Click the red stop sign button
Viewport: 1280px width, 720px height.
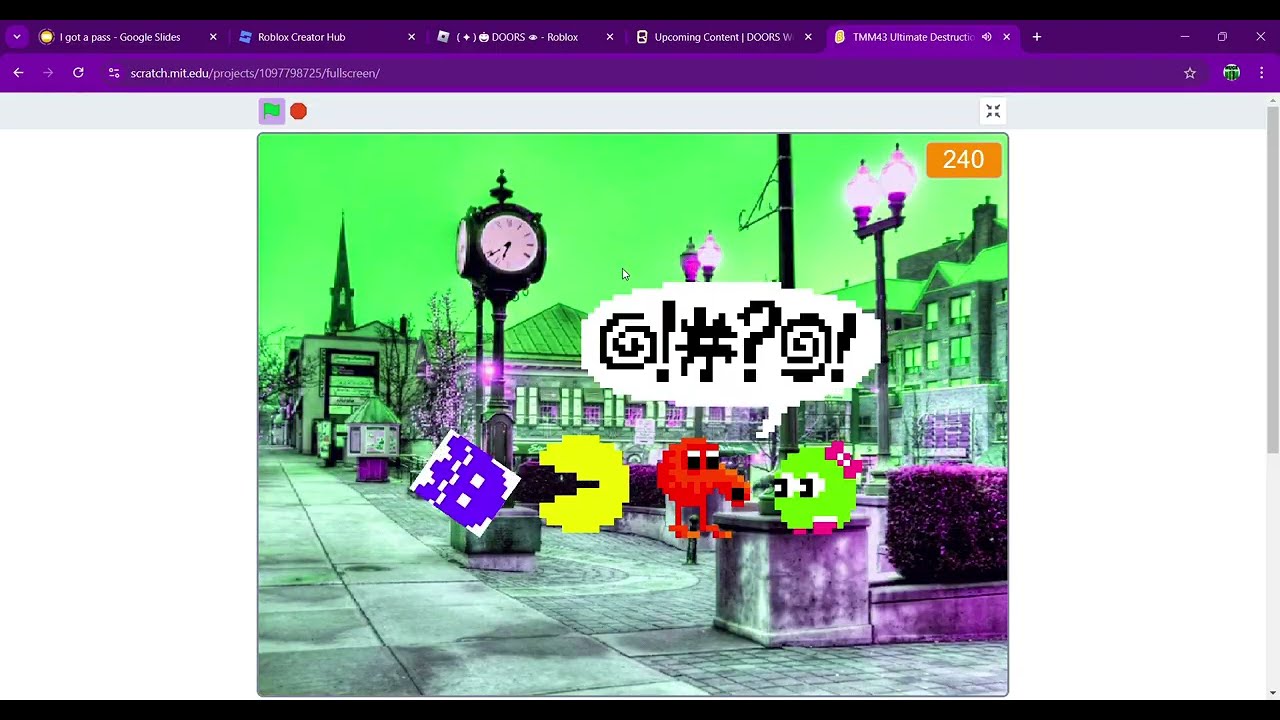pyautogui.click(x=298, y=111)
